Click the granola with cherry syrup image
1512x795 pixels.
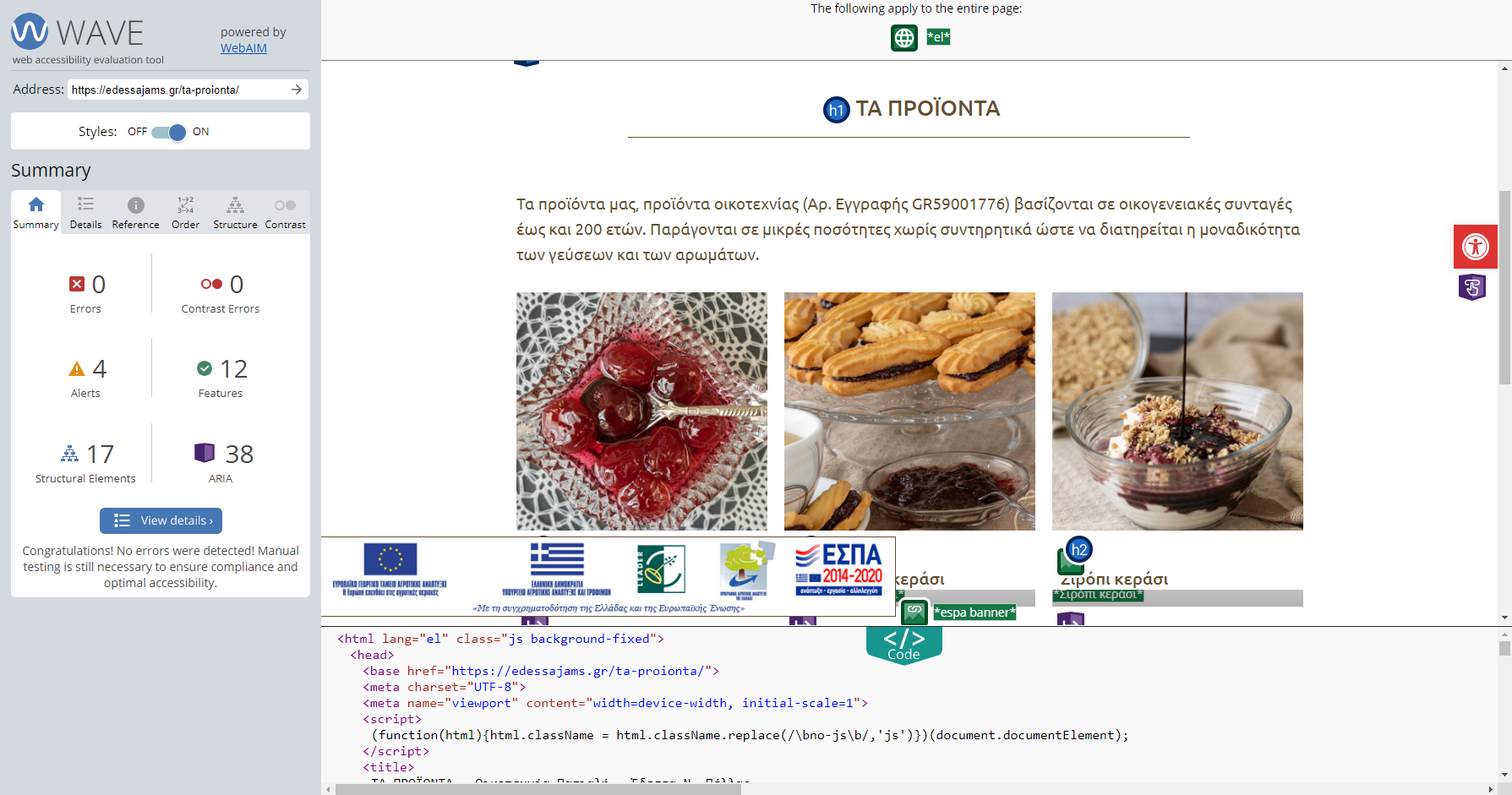click(1176, 411)
